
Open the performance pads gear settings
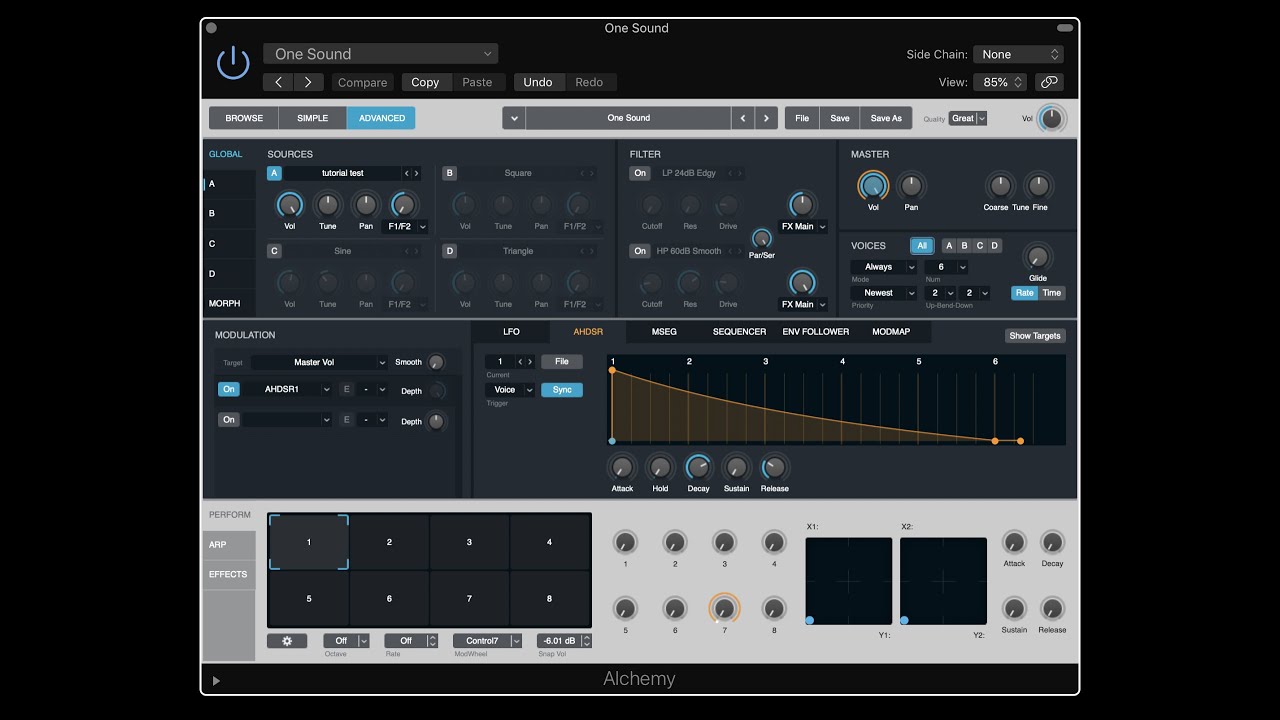coord(287,641)
